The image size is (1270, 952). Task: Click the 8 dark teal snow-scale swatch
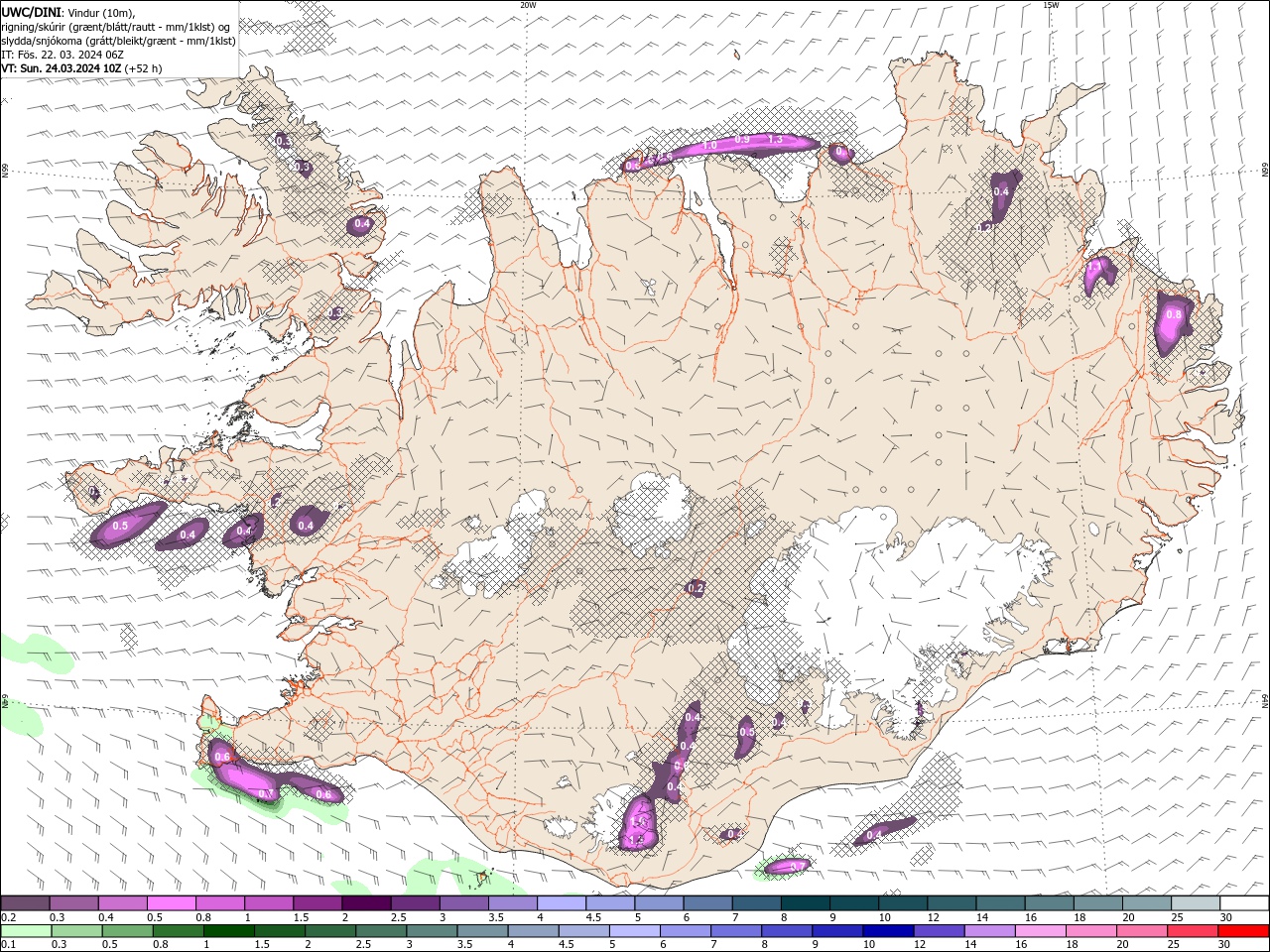(804, 903)
